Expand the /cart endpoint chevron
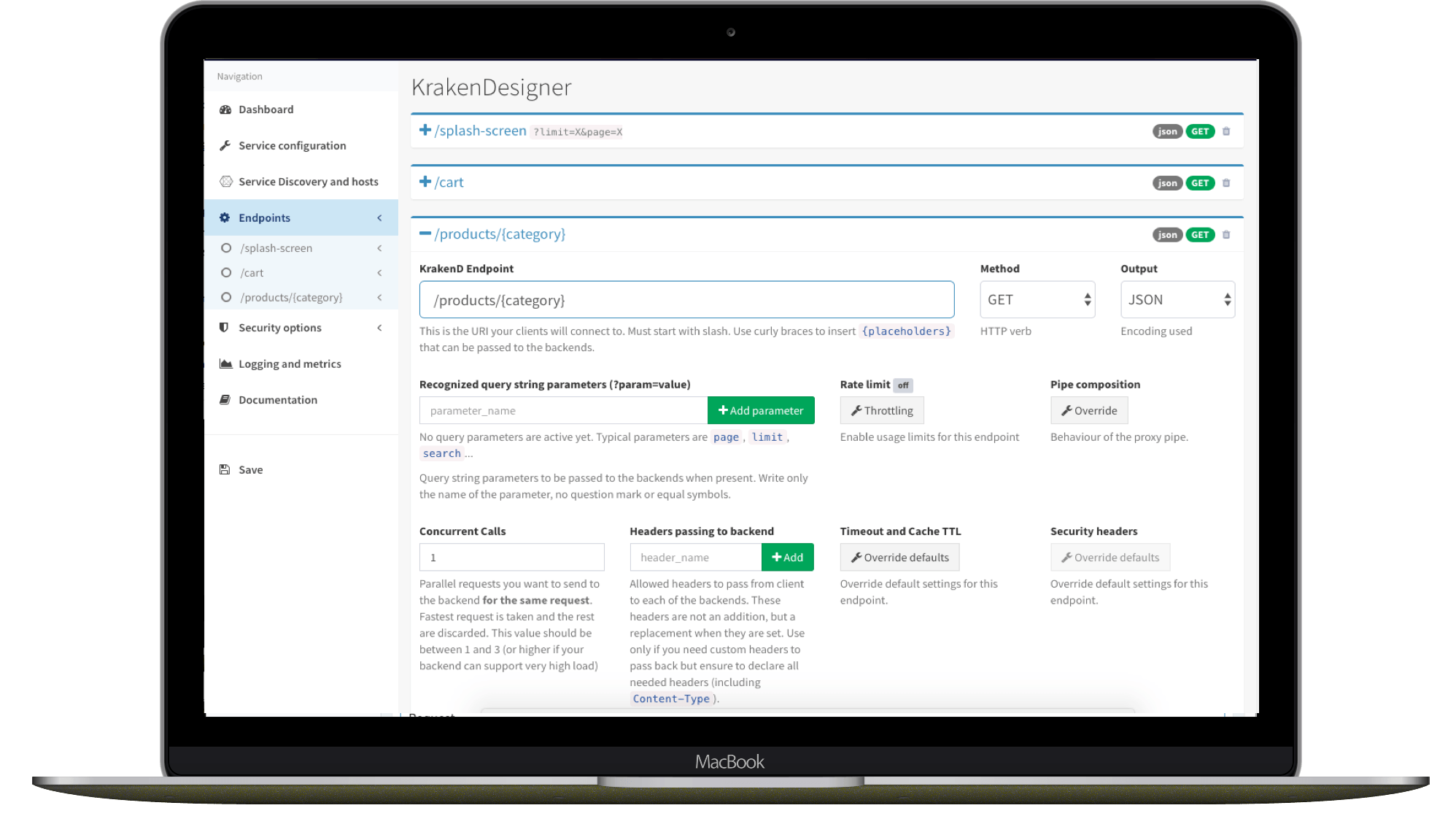The image size is (1456, 835). pos(427,182)
